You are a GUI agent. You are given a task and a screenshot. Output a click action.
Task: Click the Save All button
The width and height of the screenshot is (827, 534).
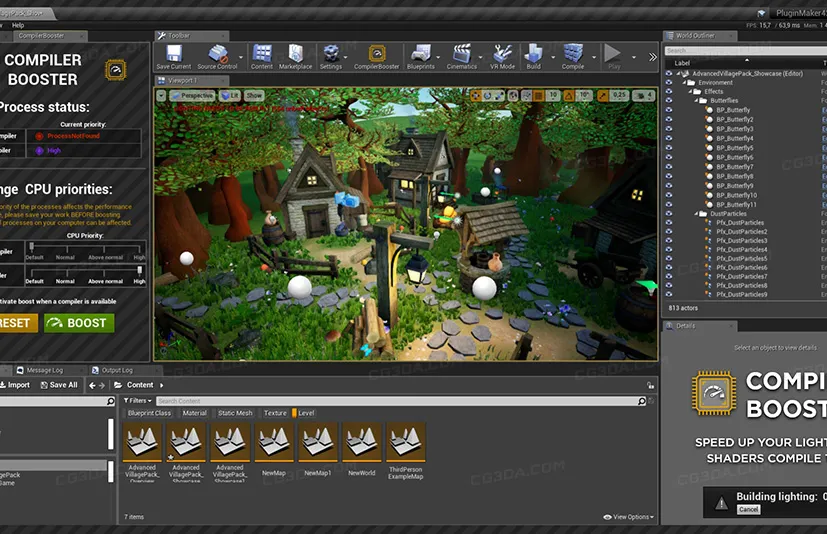pos(59,385)
